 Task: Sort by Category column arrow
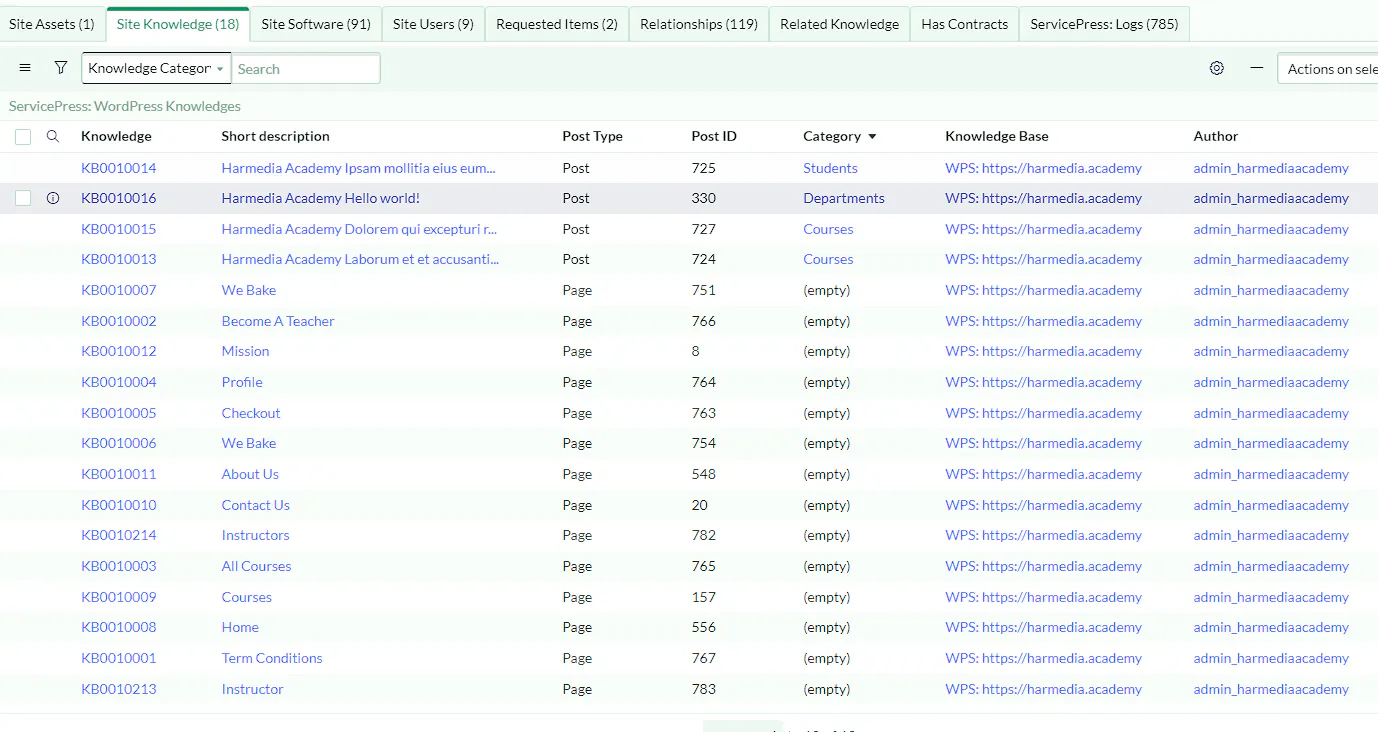click(x=872, y=136)
